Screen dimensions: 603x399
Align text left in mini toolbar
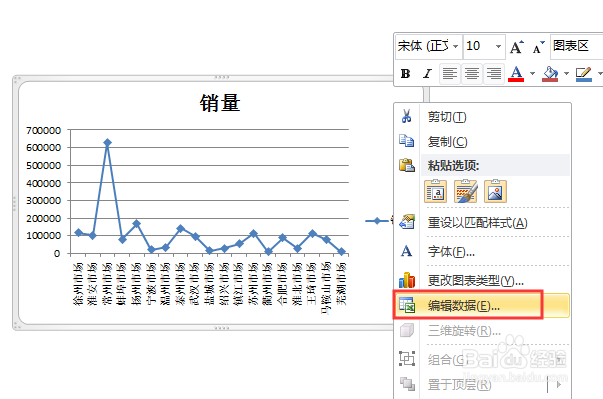[450, 73]
